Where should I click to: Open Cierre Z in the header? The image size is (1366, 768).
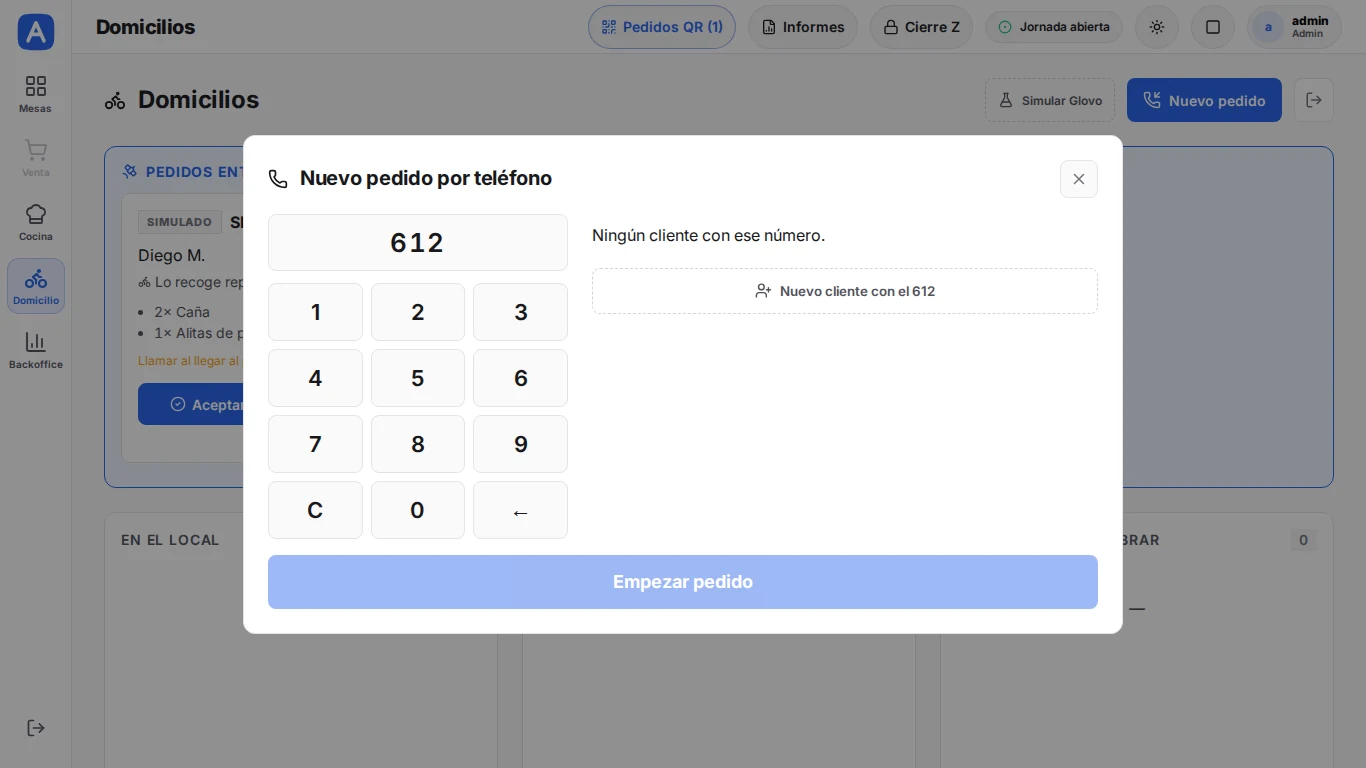point(922,27)
